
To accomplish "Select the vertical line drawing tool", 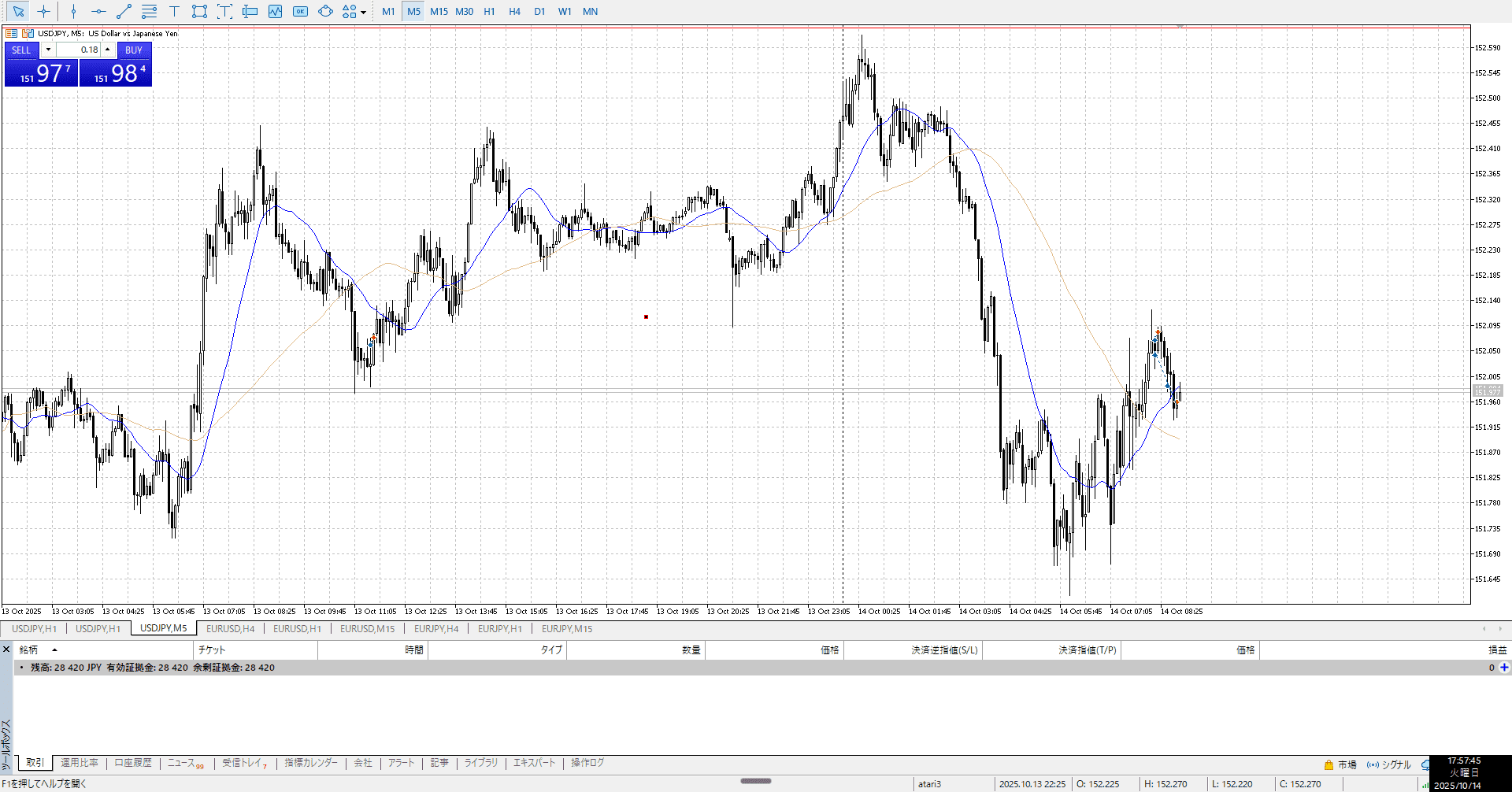I will coord(73,11).
